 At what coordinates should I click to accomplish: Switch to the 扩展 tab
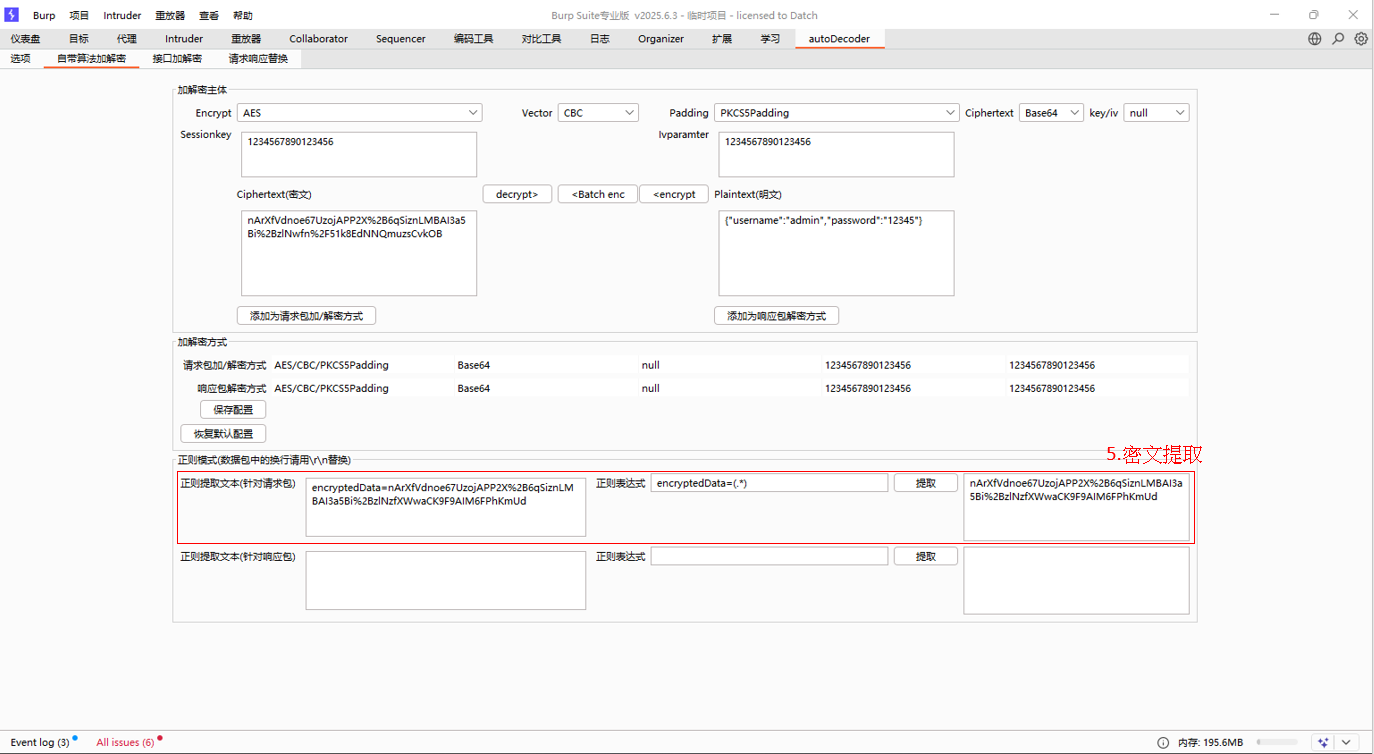[x=722, y=39]
